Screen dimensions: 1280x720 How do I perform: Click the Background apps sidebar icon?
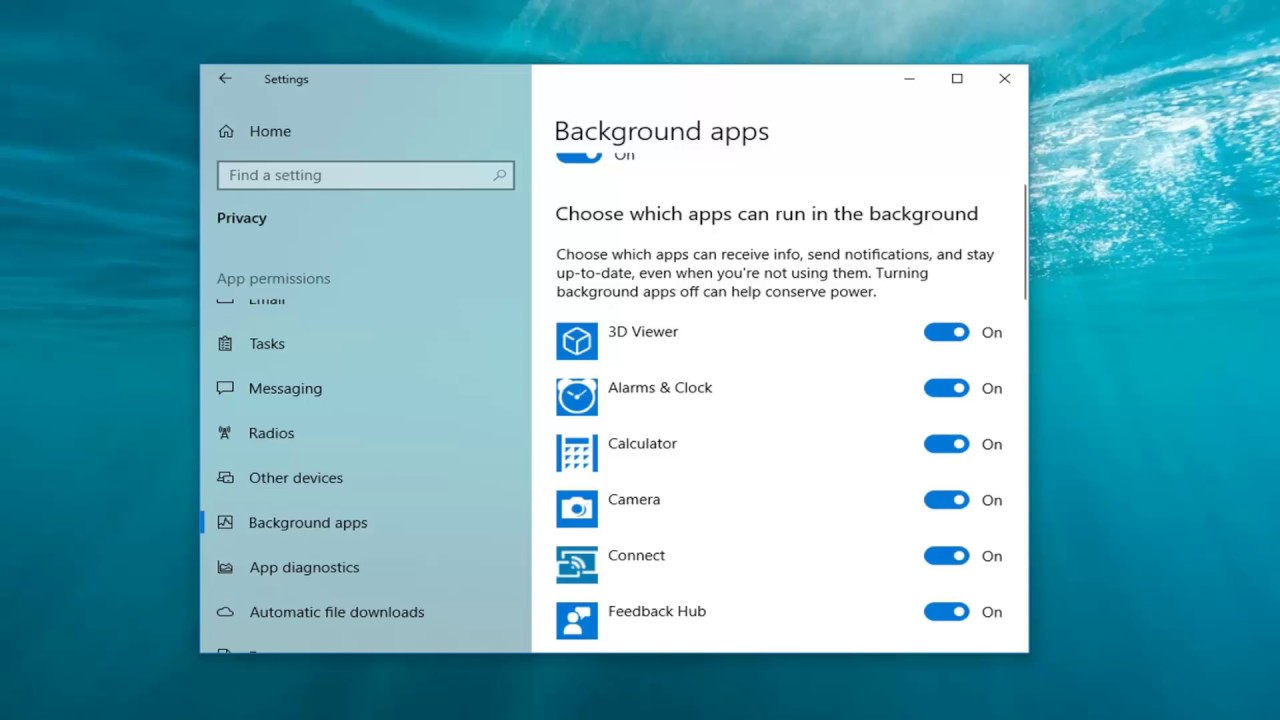tap(225, 522)
